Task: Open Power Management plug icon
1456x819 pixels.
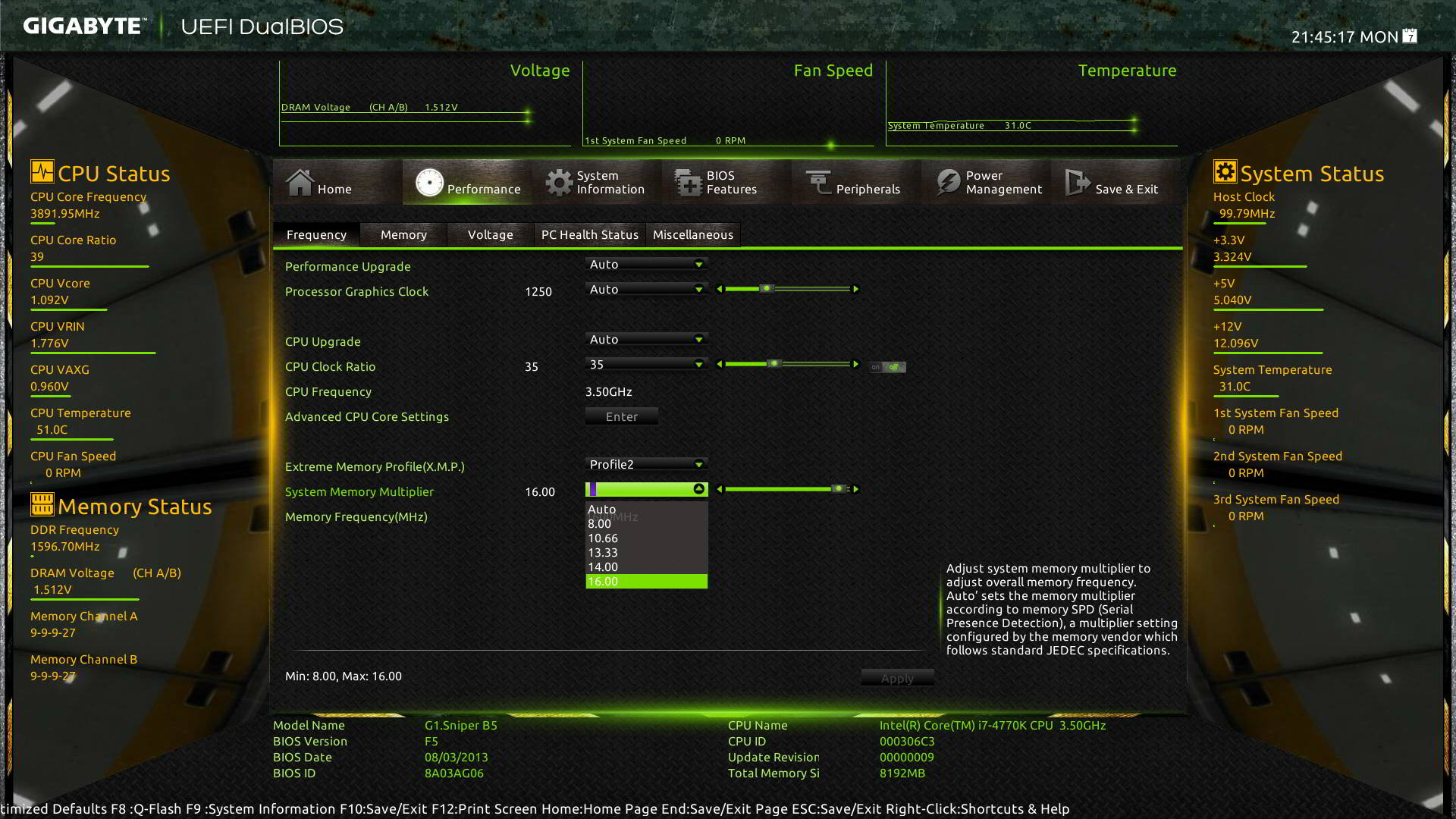Action: [948, 182]
